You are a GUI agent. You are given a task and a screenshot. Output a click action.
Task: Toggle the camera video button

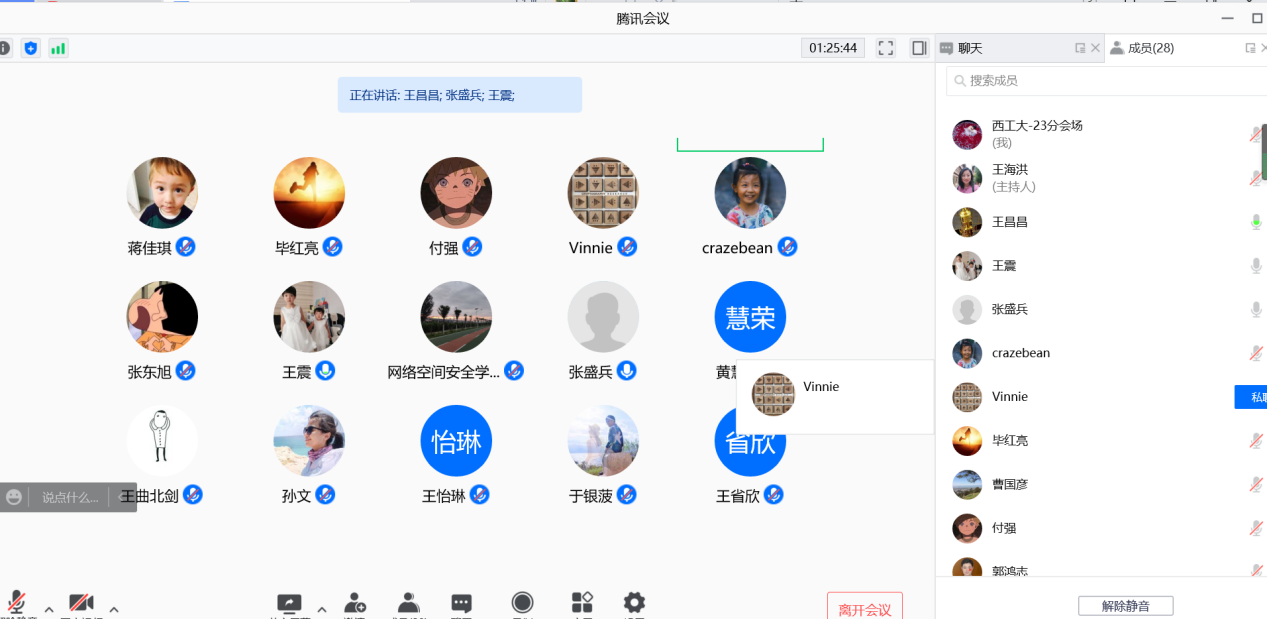coord(81,603)
